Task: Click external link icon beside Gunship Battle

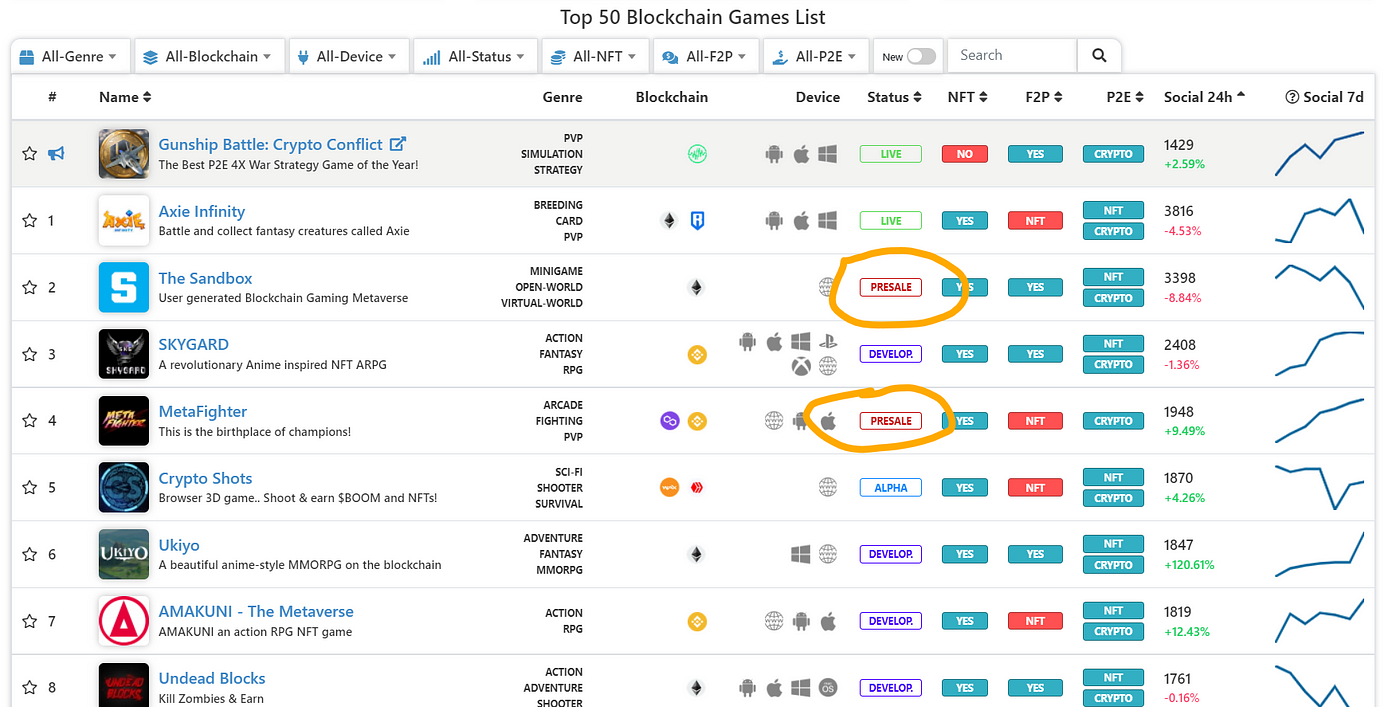Action: [x=397, y=144]
